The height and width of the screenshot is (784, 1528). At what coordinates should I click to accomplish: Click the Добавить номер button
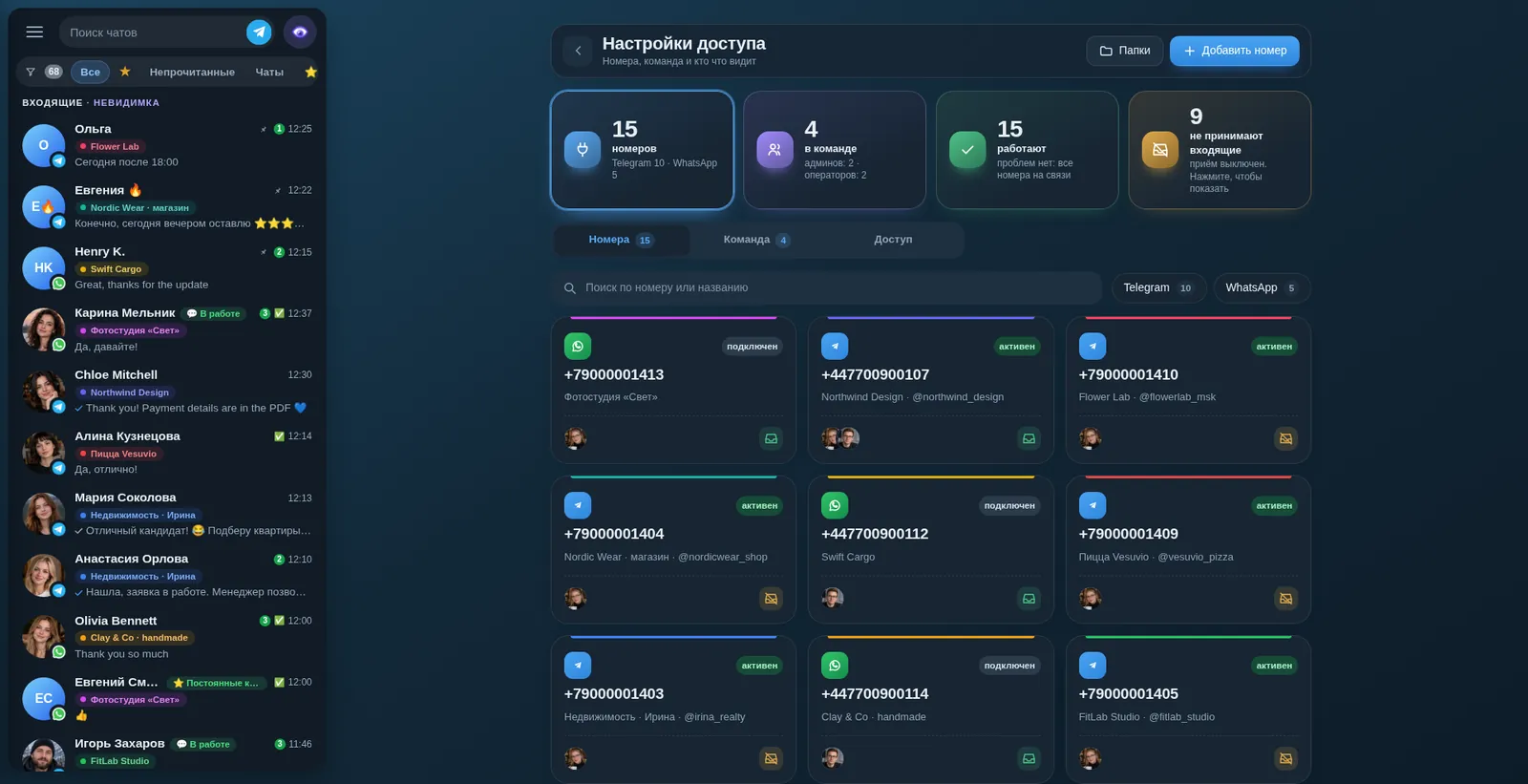(1234, 51)
